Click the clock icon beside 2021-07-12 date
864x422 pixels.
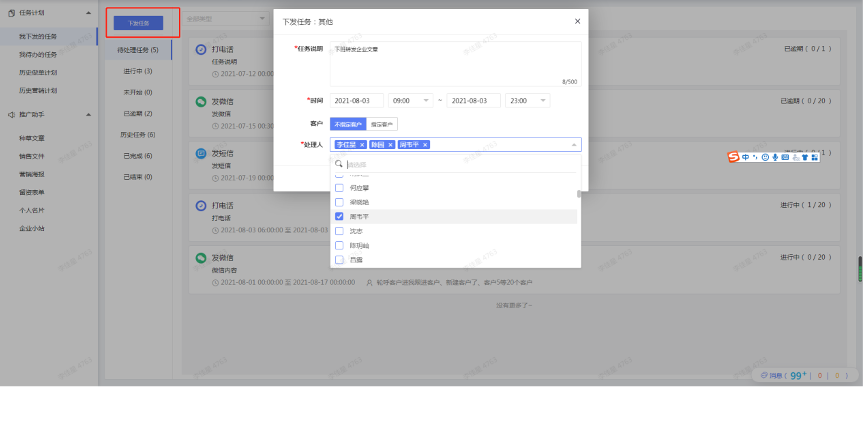pyautogui.click(x=215, y=73)
